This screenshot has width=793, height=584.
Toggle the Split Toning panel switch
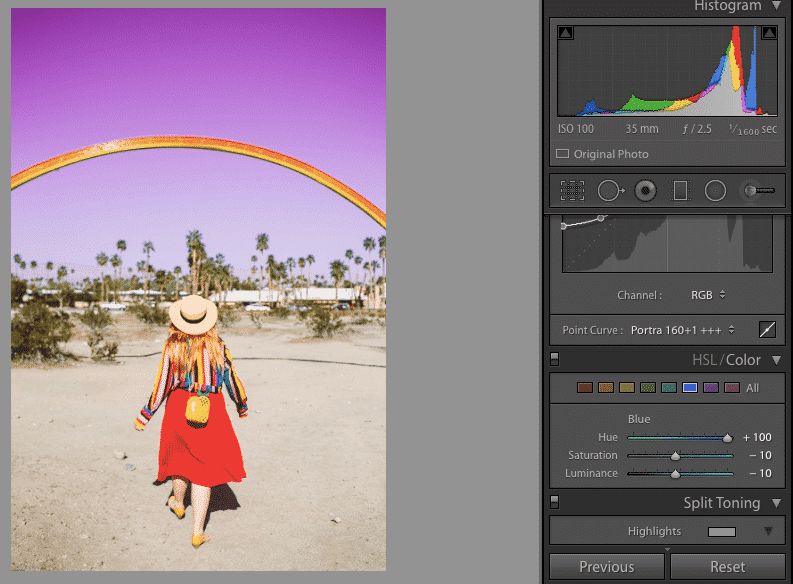tap(555, 503)
